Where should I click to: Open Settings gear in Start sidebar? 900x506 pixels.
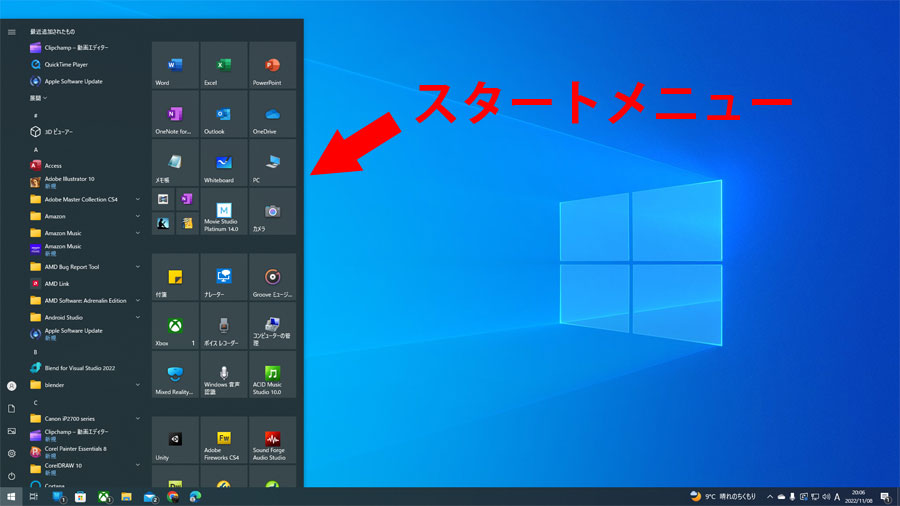(11, 453)
